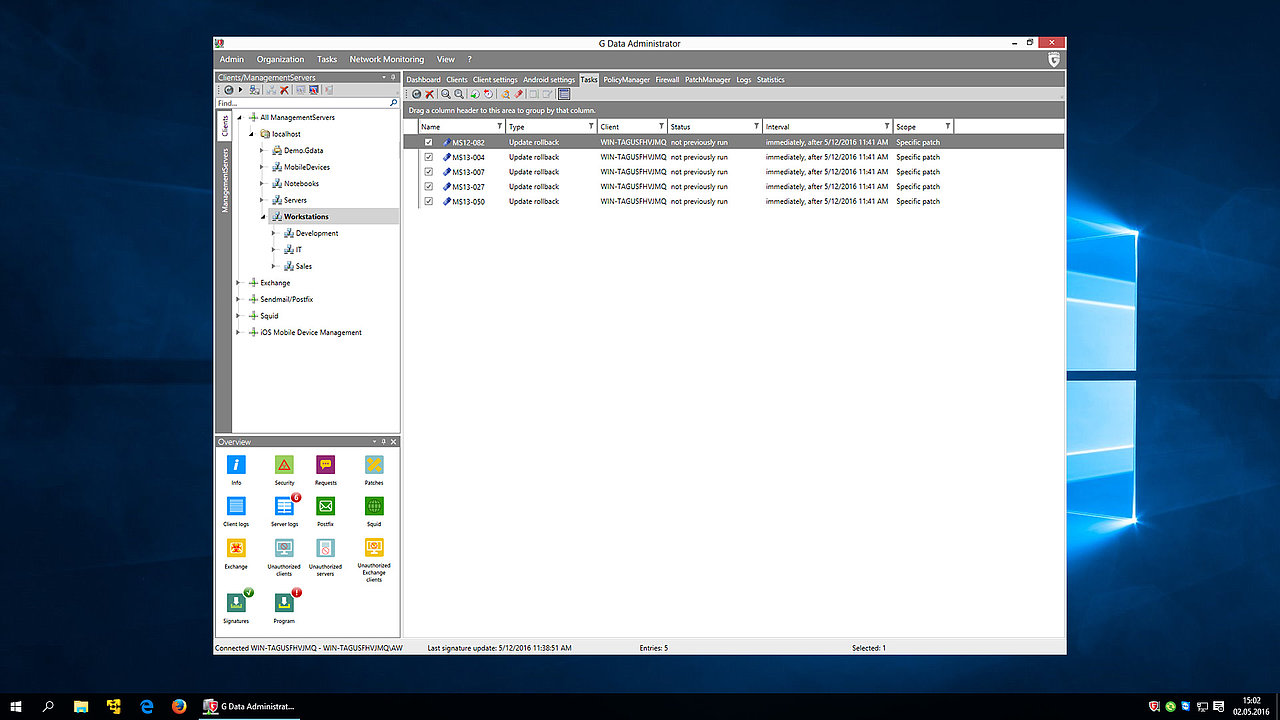This screenshot has width=1280, height=720.
Task: Toggle checkbox for task MS13-007
Action: tap(429, 172)
